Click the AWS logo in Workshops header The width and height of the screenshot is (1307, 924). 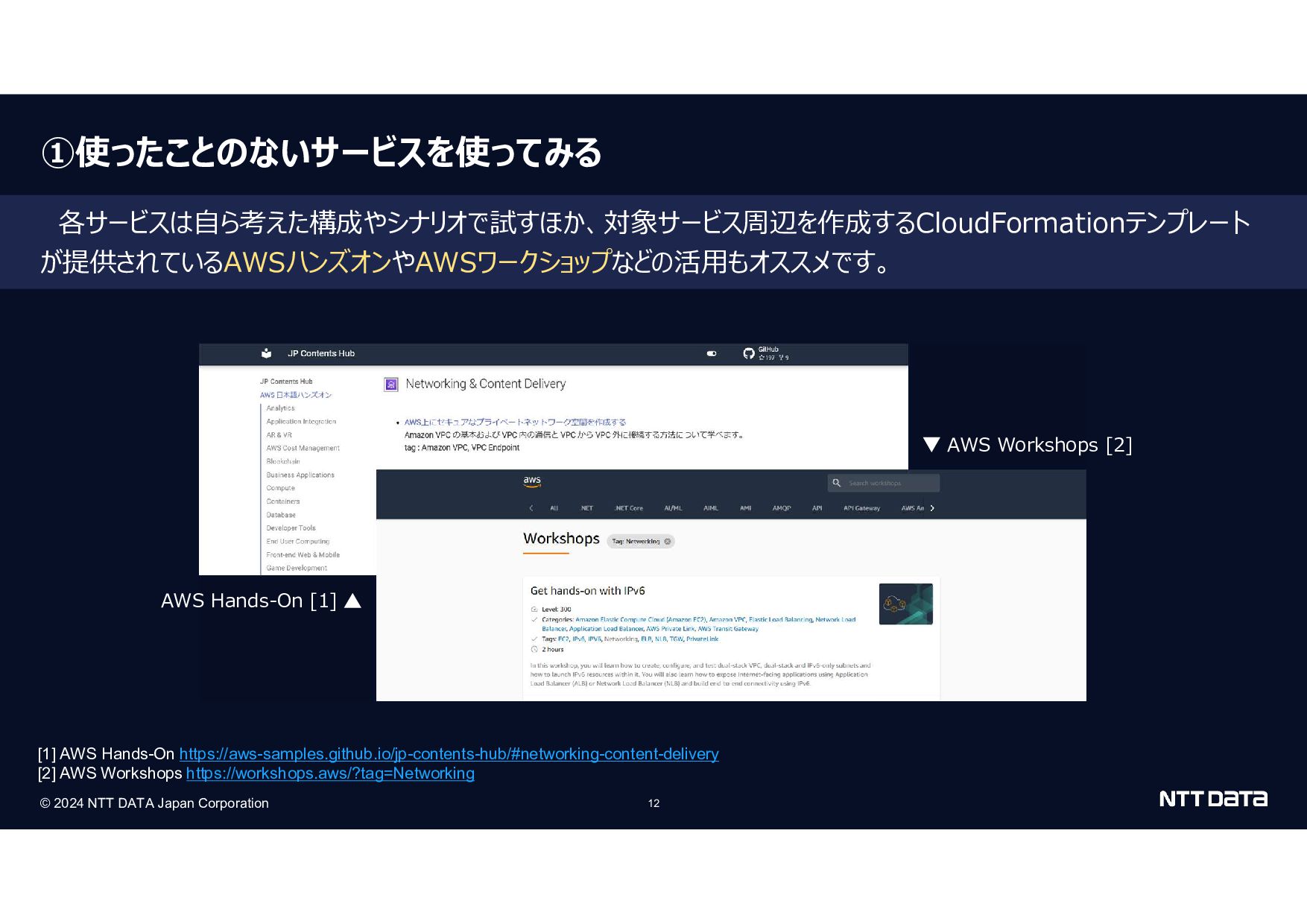coord(532,482)
